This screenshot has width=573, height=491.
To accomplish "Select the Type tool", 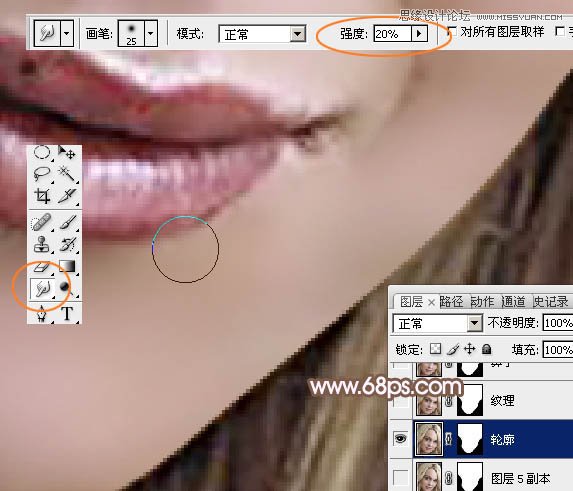I will click(x=67, y=313).
